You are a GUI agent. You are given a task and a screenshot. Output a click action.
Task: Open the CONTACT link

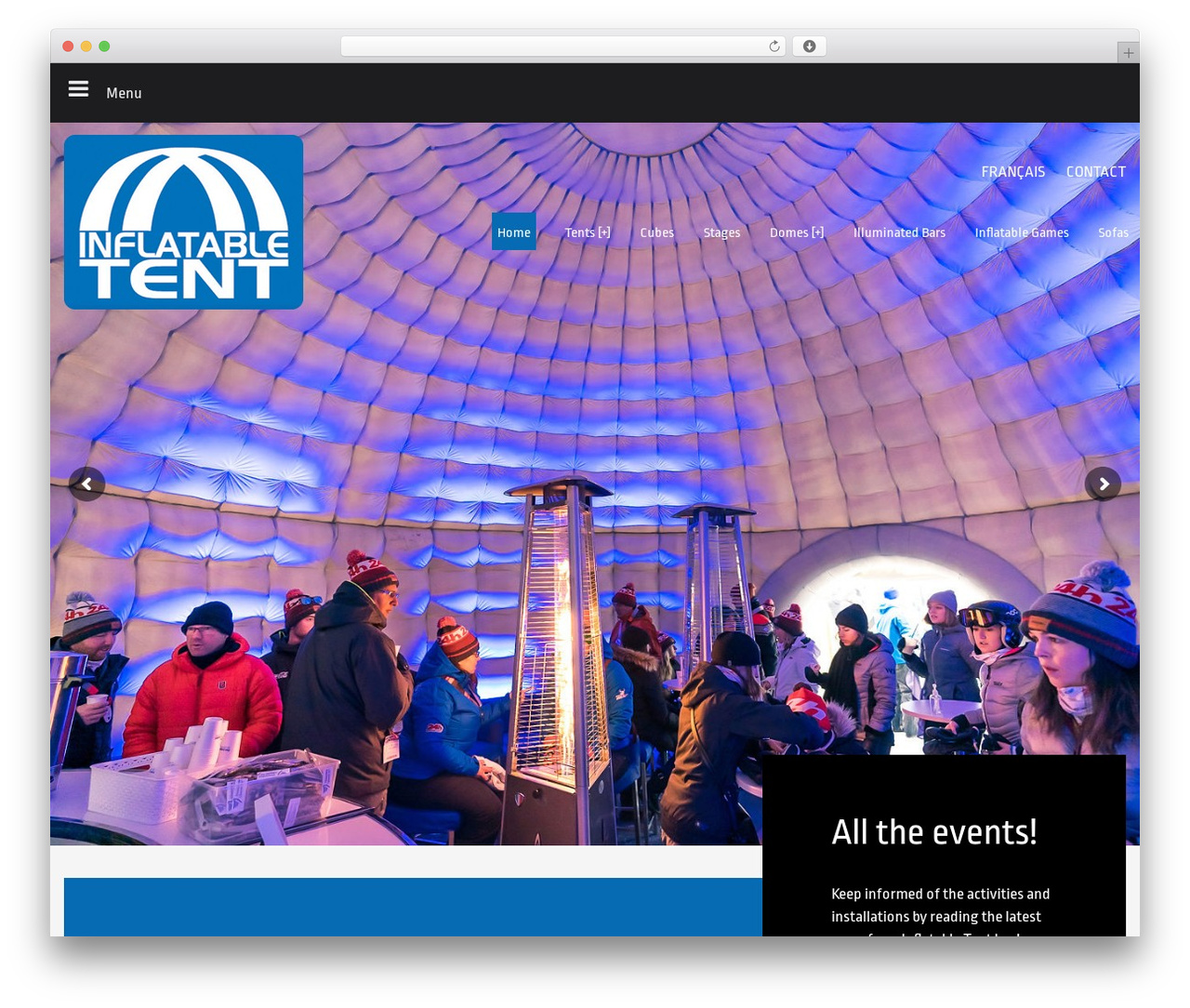[1096, 172]
